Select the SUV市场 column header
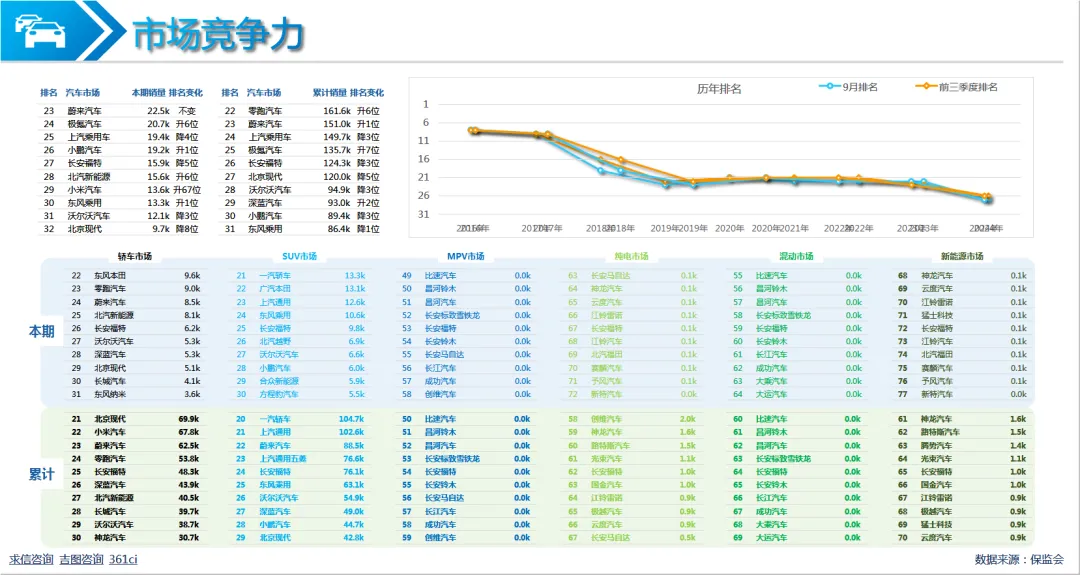 point(300,256)
